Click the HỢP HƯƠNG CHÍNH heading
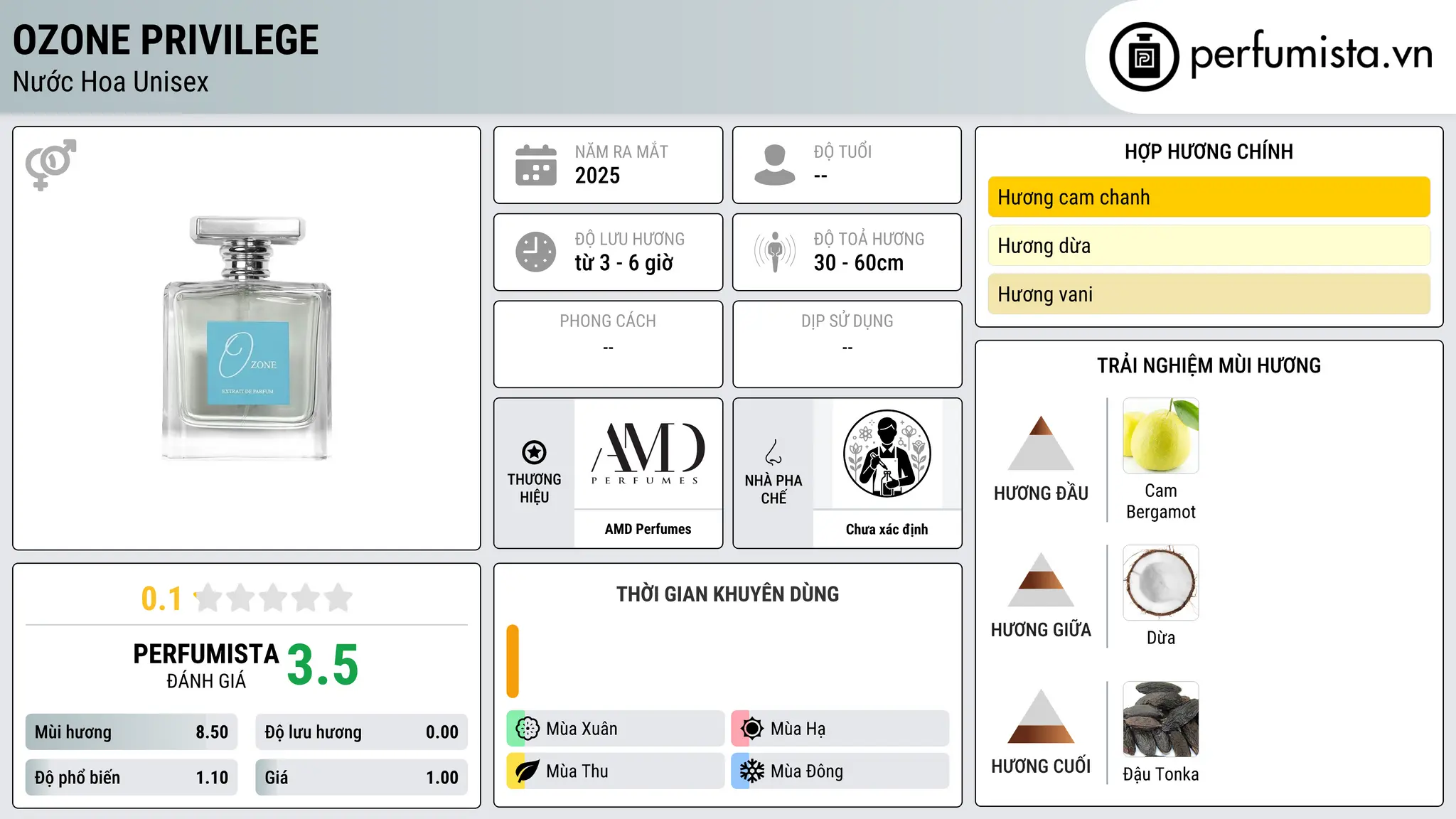The height and width of the screenshot is (819, 1456). coord(1209,151)
